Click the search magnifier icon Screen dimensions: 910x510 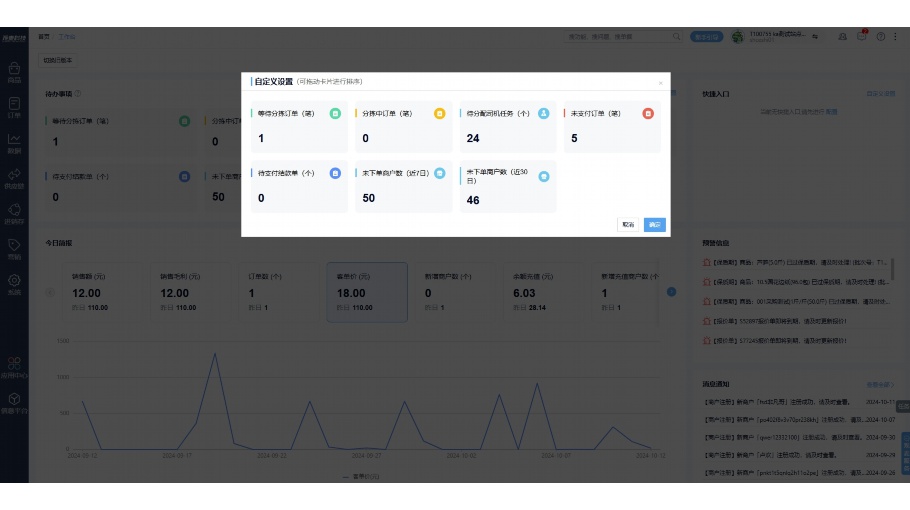[x=677, y=37]
